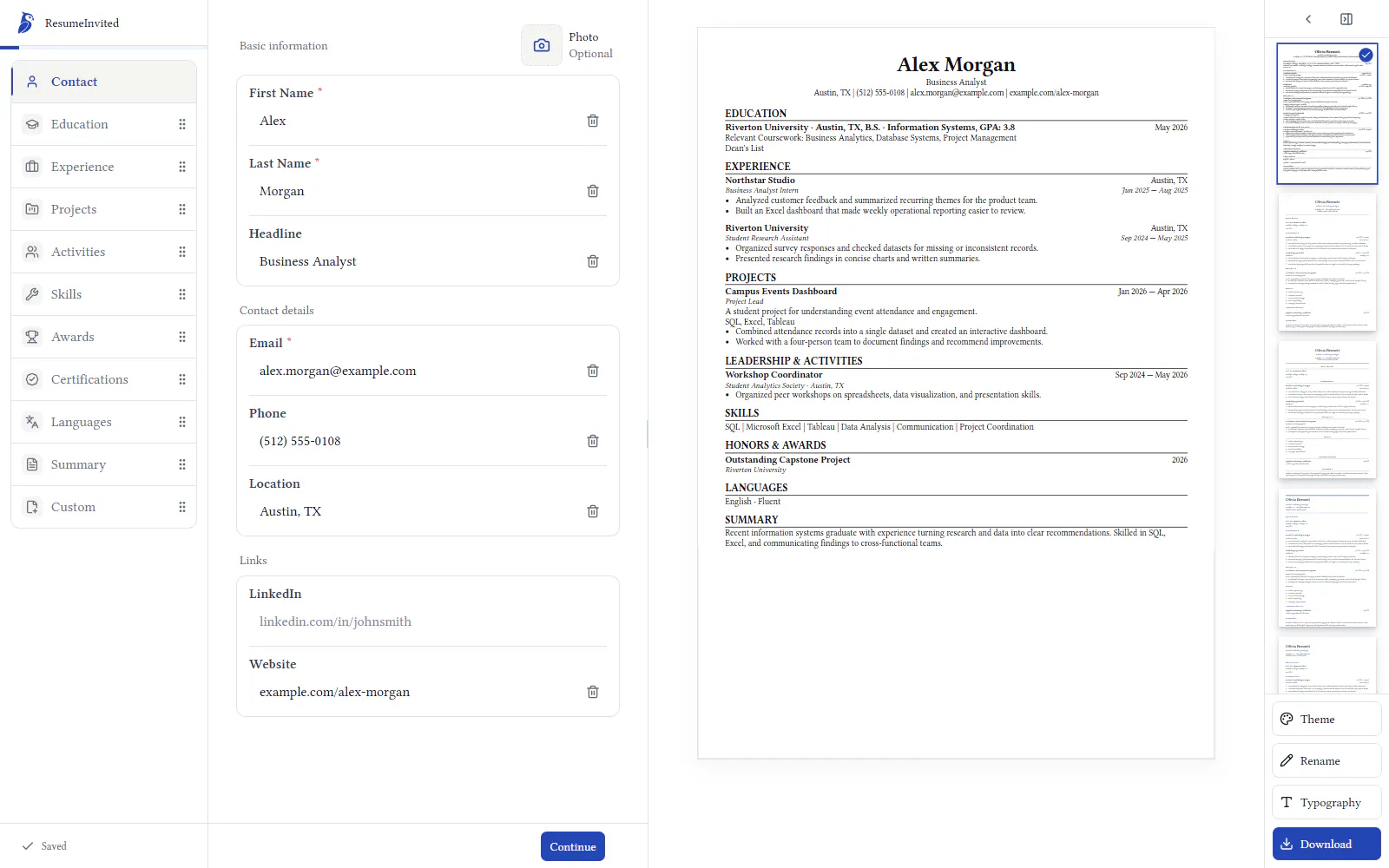
Task: Edit the Headline field Business Analyst
Action: click(417, 261)
